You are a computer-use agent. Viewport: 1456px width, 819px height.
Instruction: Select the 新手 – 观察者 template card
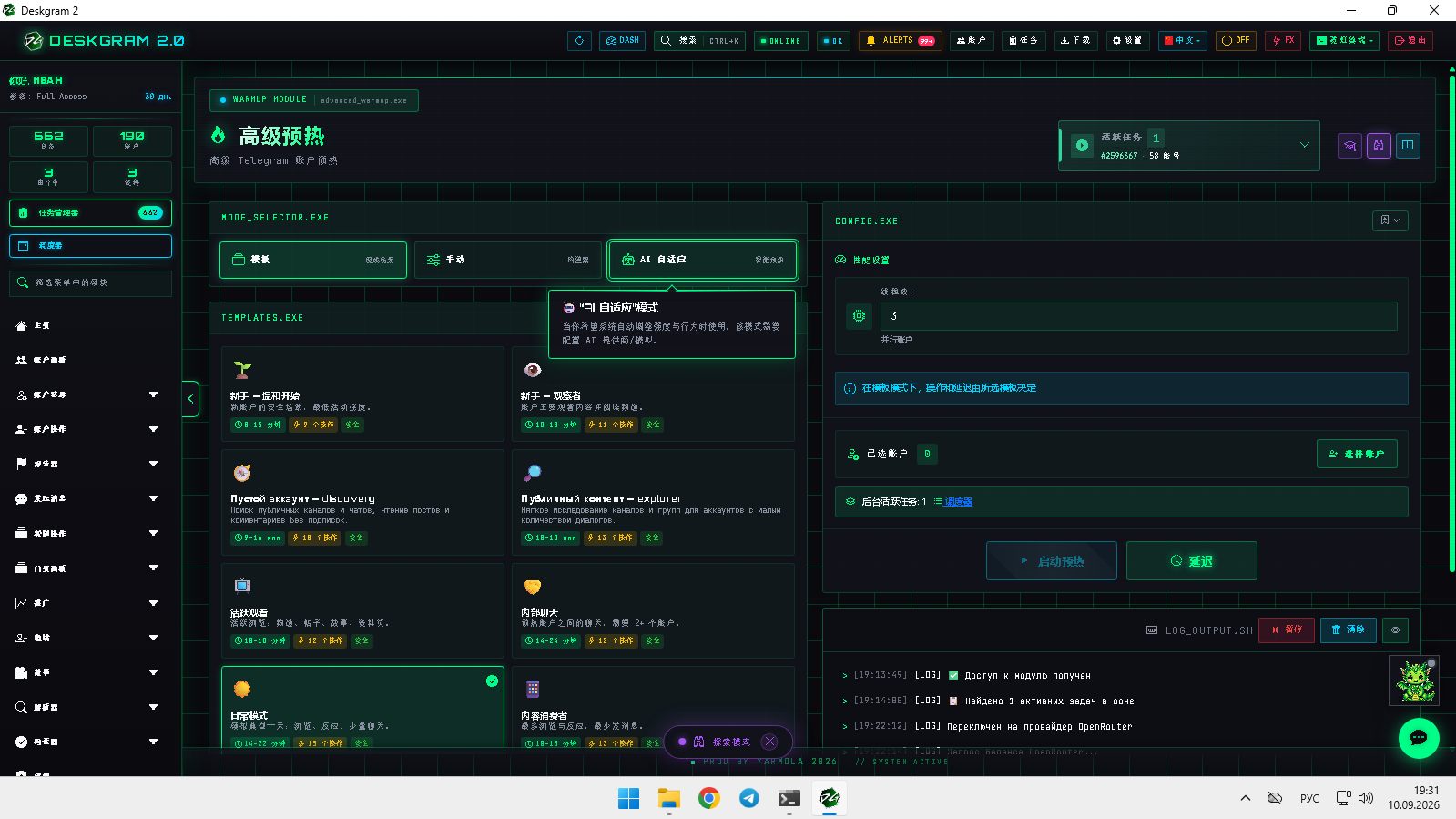653,394
